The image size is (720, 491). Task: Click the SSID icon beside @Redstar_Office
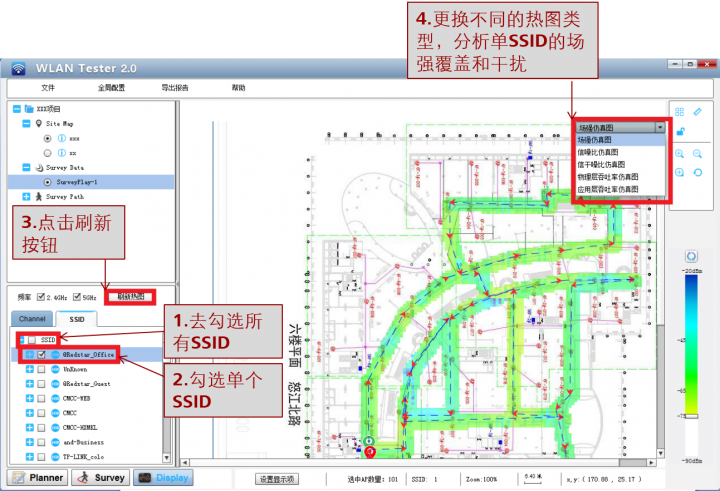pyautogui.click(x=55, y=355)
